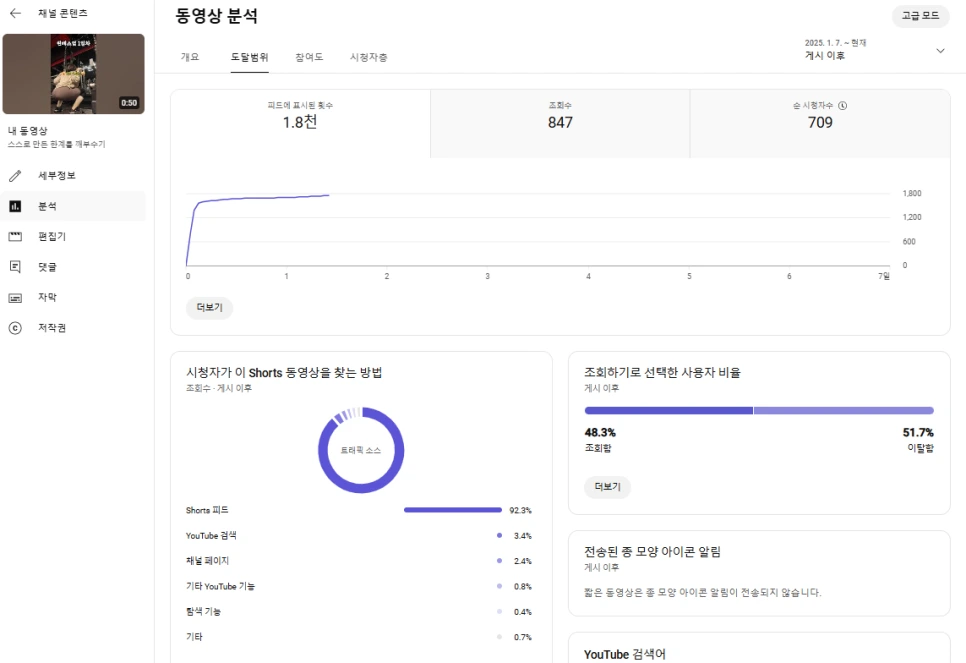966x663 pixels.
Task: Click the 트래픽 소스 donut chart
Action: (361, 450)
